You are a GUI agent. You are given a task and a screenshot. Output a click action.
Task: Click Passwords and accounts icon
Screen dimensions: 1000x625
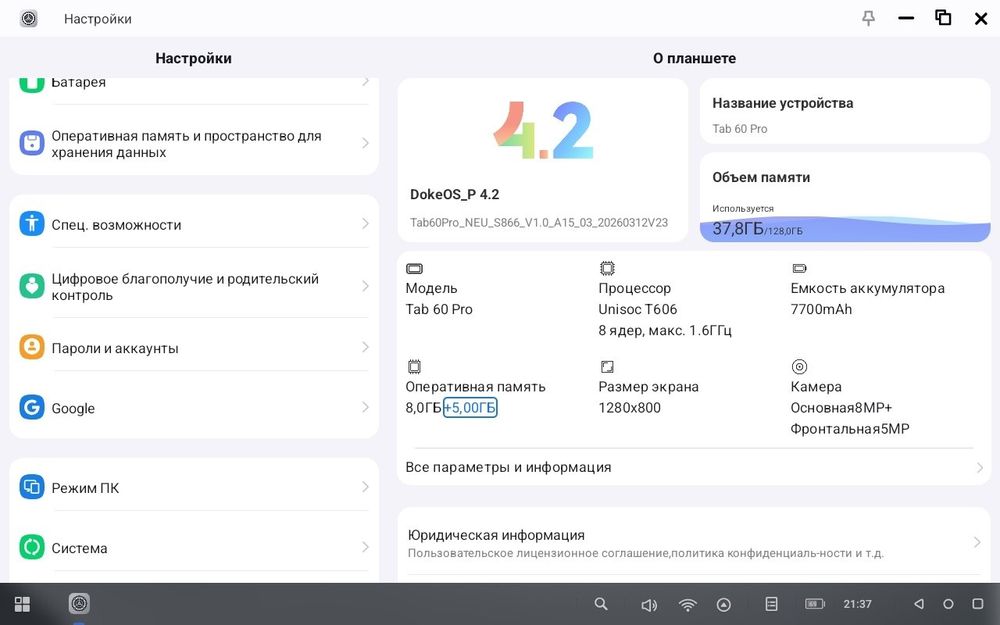point(31,347)
